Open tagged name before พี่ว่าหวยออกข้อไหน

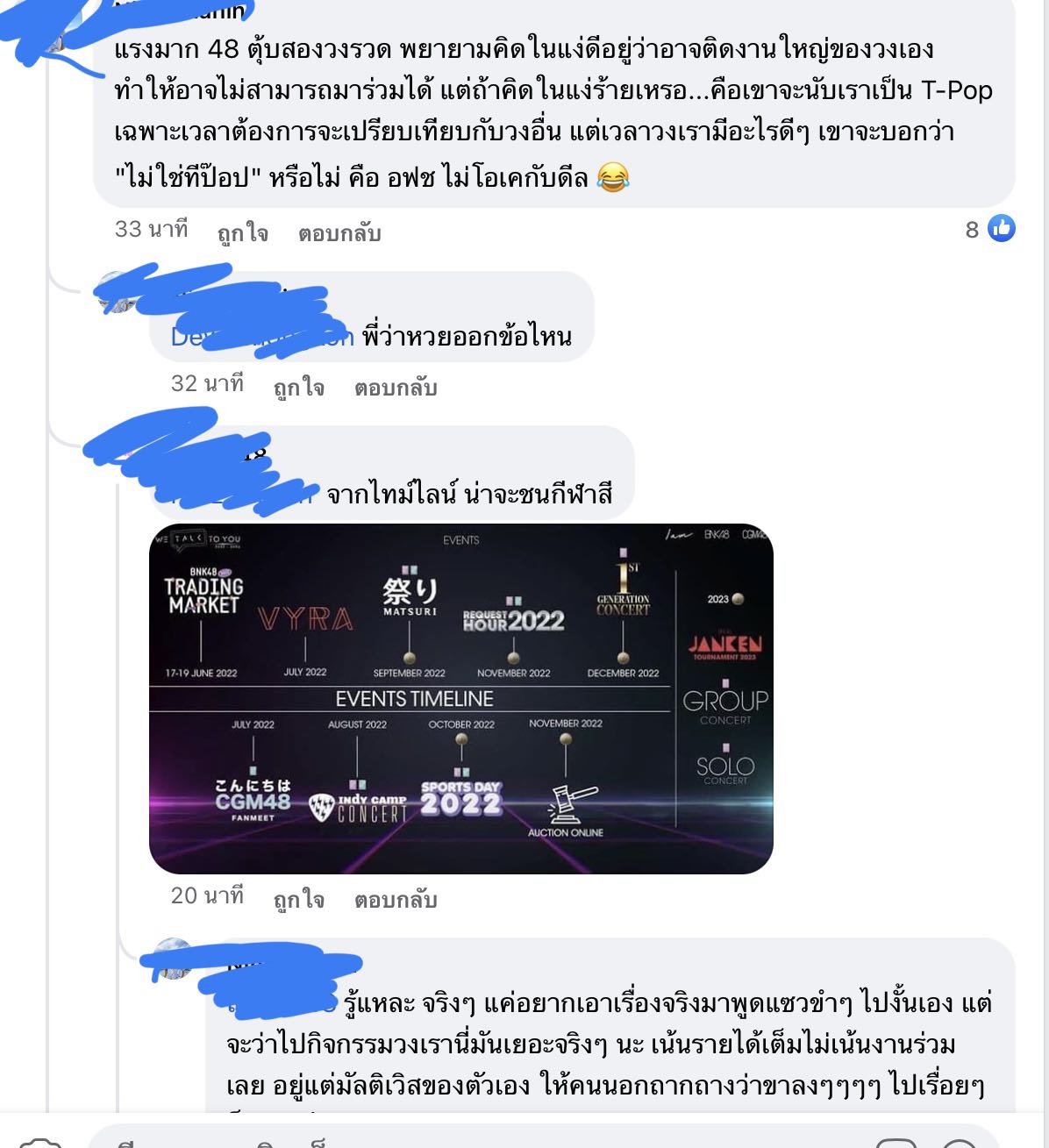coord(262,337)
